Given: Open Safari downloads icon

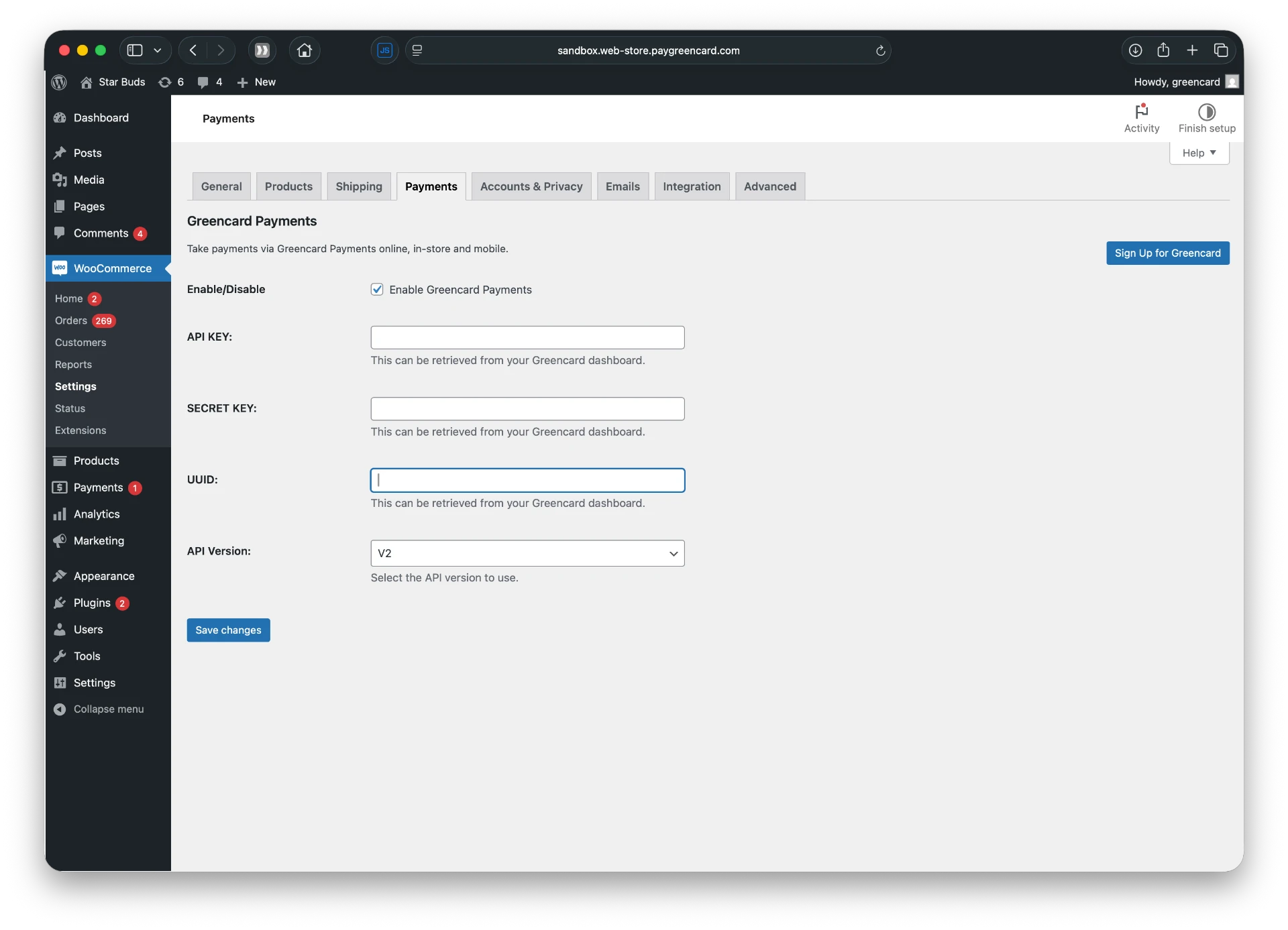Looking at the screenshot, I should pos(1135,50).
